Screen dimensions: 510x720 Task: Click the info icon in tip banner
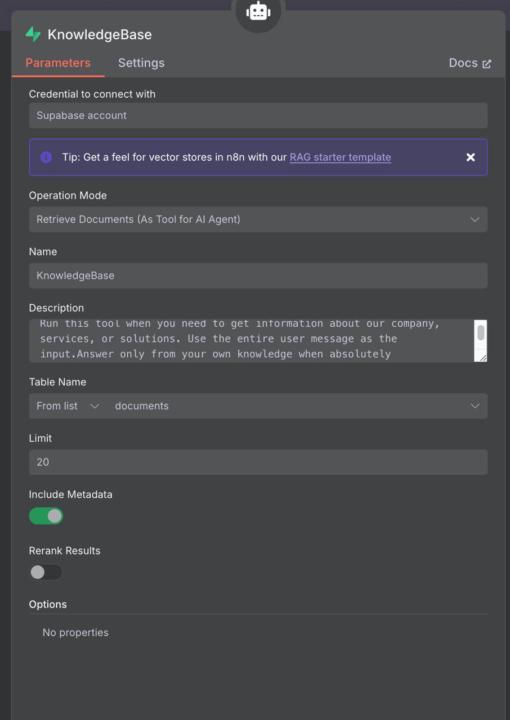click(46, 157)
